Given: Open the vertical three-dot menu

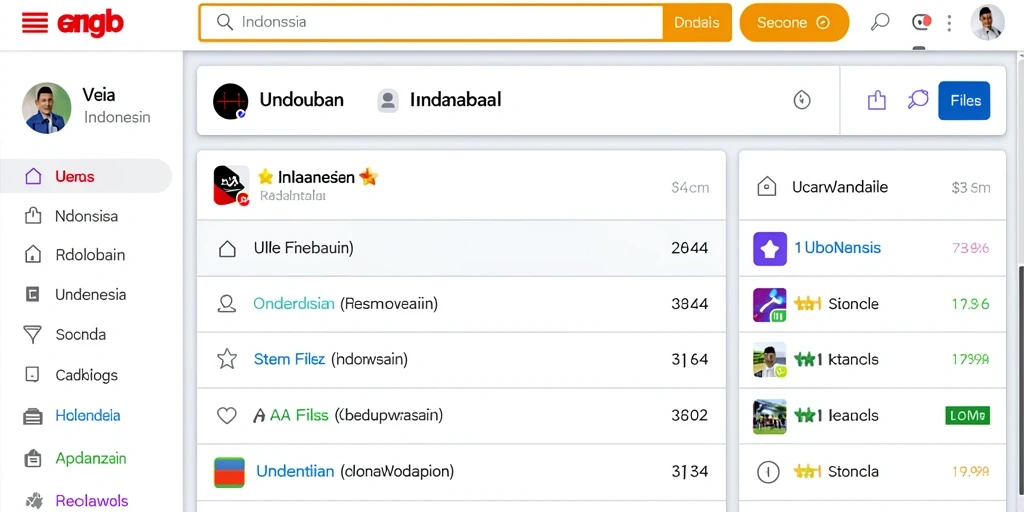Looking at the screenshot, I should click(949, 23).
